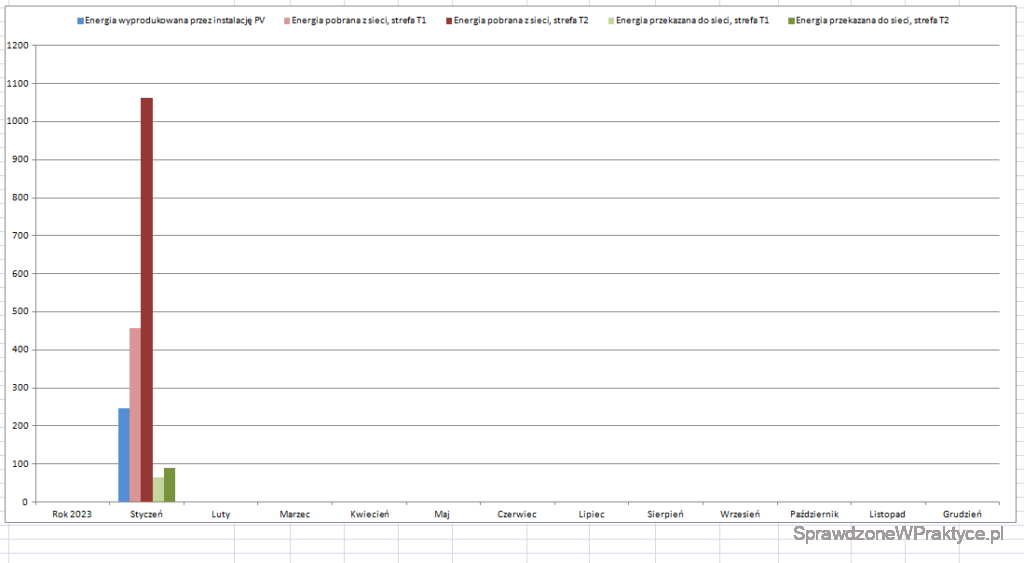Screen dimensions: 1024x563
Task: Select legend entry 'Energia przekazana do sieci, strefa T1'
Action: [x=692, y=20]
